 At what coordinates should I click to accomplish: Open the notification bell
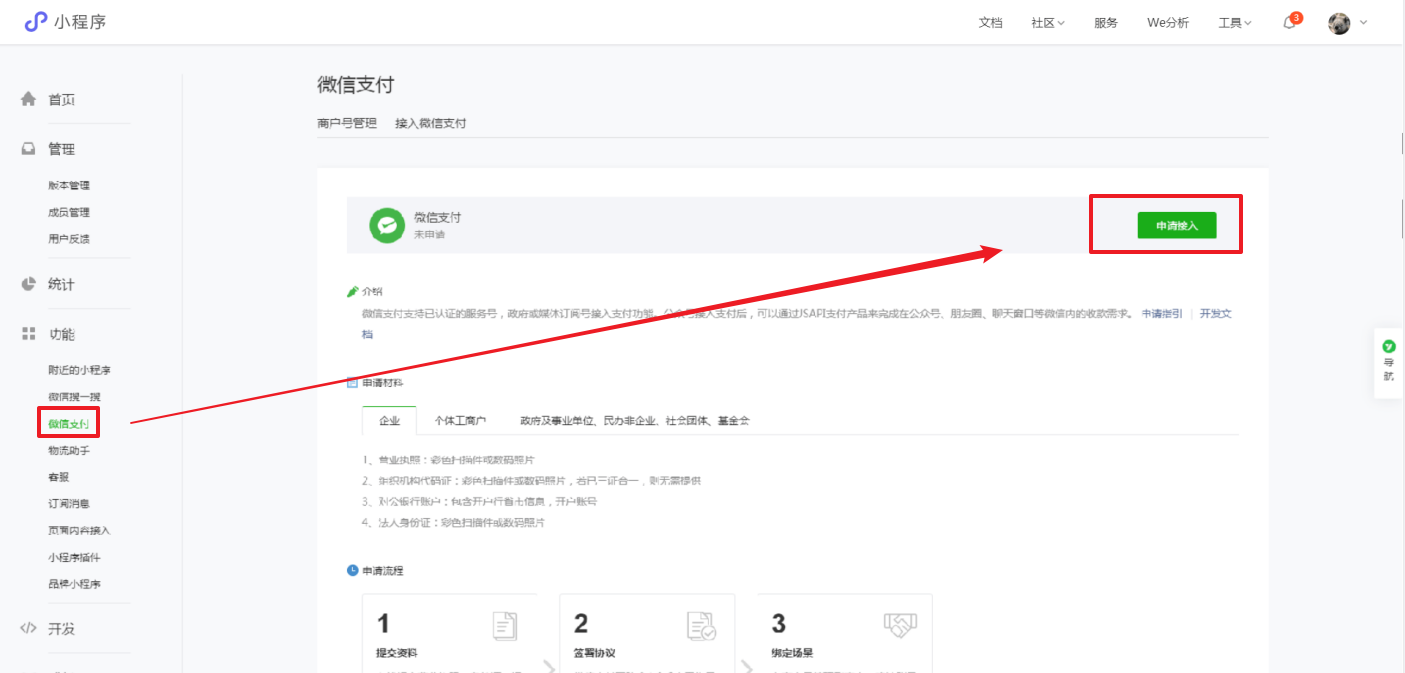click(x=1290, y=23)
